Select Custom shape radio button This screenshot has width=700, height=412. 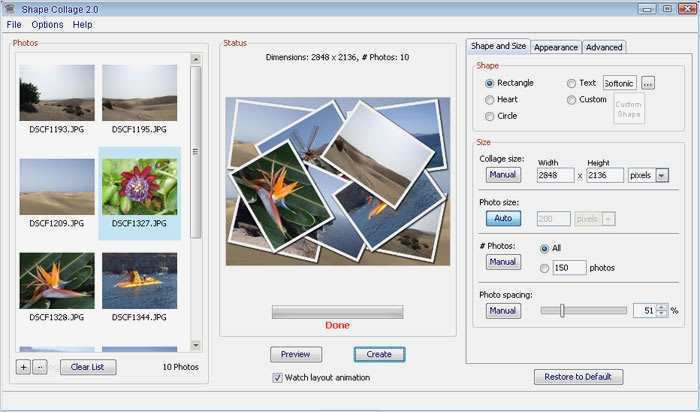[x=571, y=100]
